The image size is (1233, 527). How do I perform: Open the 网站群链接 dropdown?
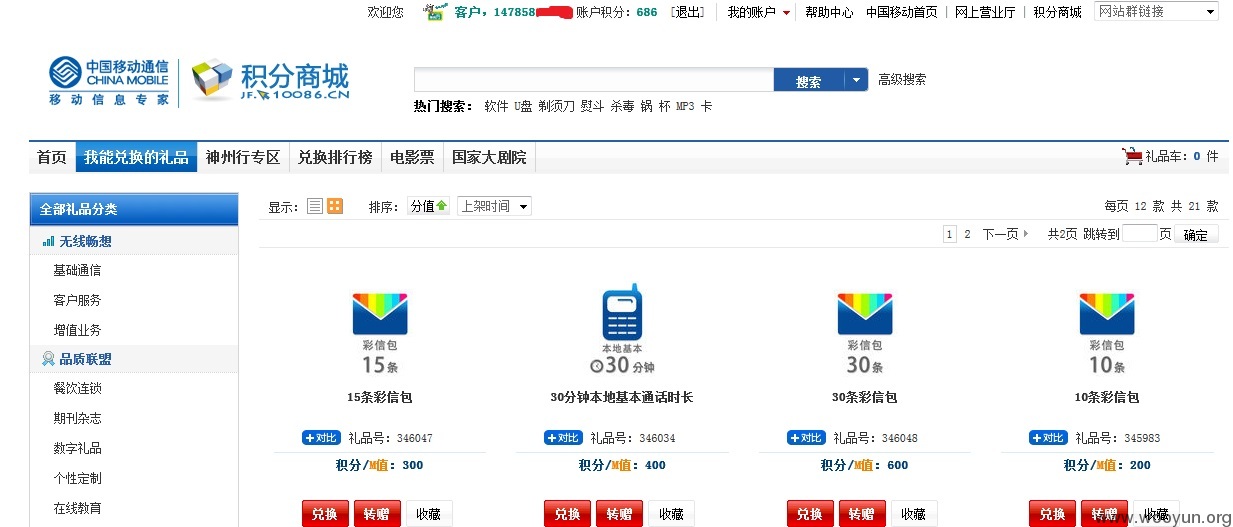click(x=1156, y=12)
